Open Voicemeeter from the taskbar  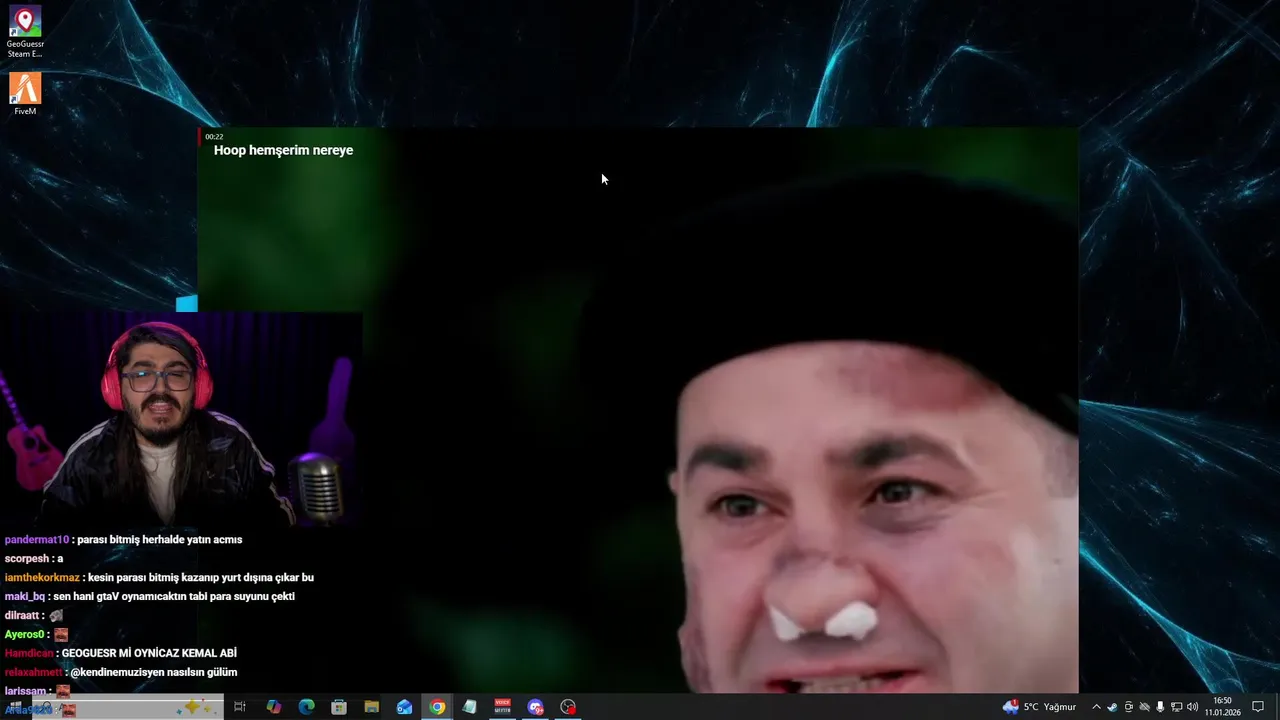coord(502,707)
